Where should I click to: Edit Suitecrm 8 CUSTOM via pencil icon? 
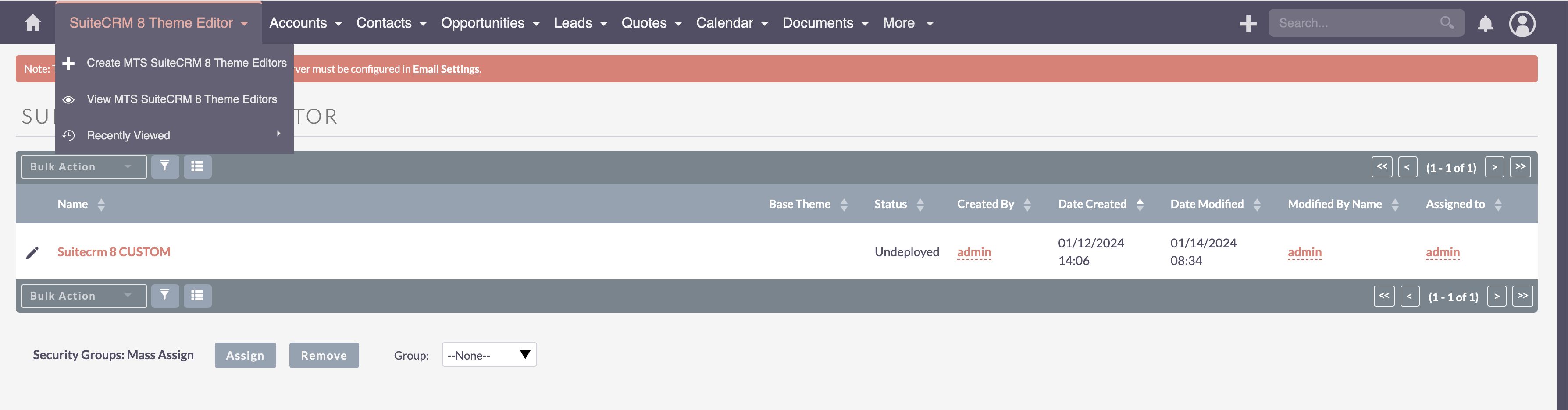(32, 252)
